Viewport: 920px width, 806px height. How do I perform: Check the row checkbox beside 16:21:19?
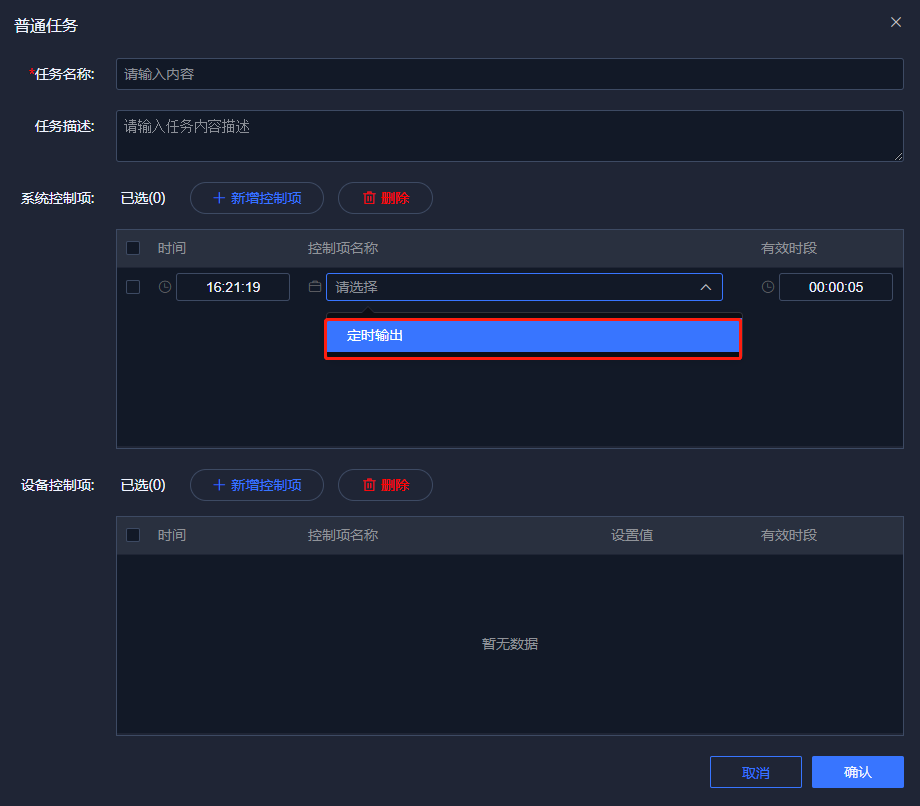click(133, 287)
